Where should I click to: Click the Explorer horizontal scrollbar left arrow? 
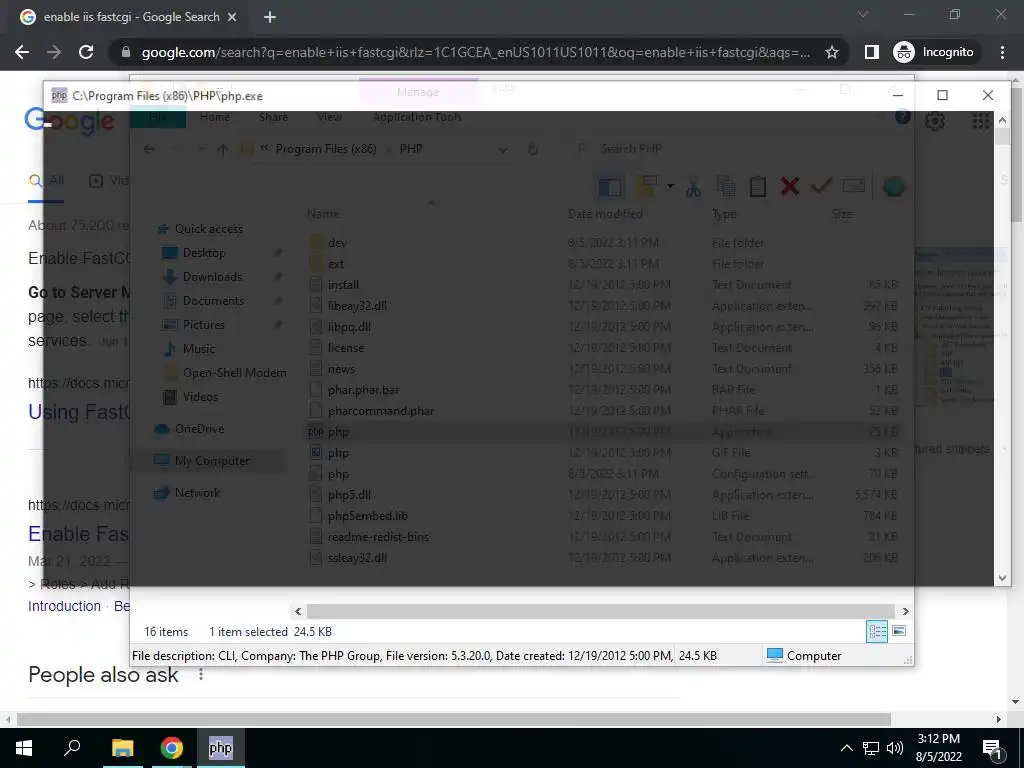click(x=298, y=611)
